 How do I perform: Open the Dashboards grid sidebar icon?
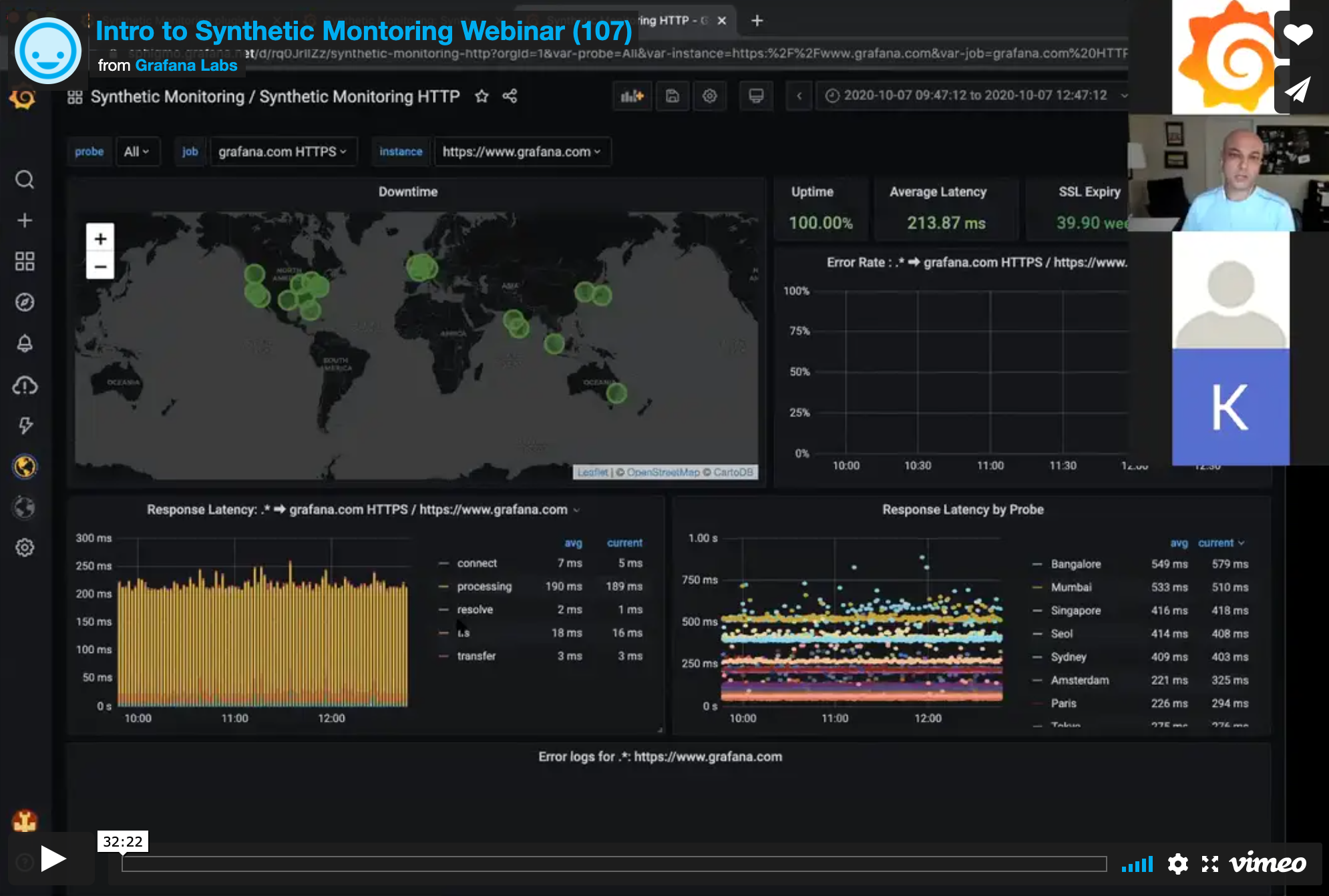25,261
